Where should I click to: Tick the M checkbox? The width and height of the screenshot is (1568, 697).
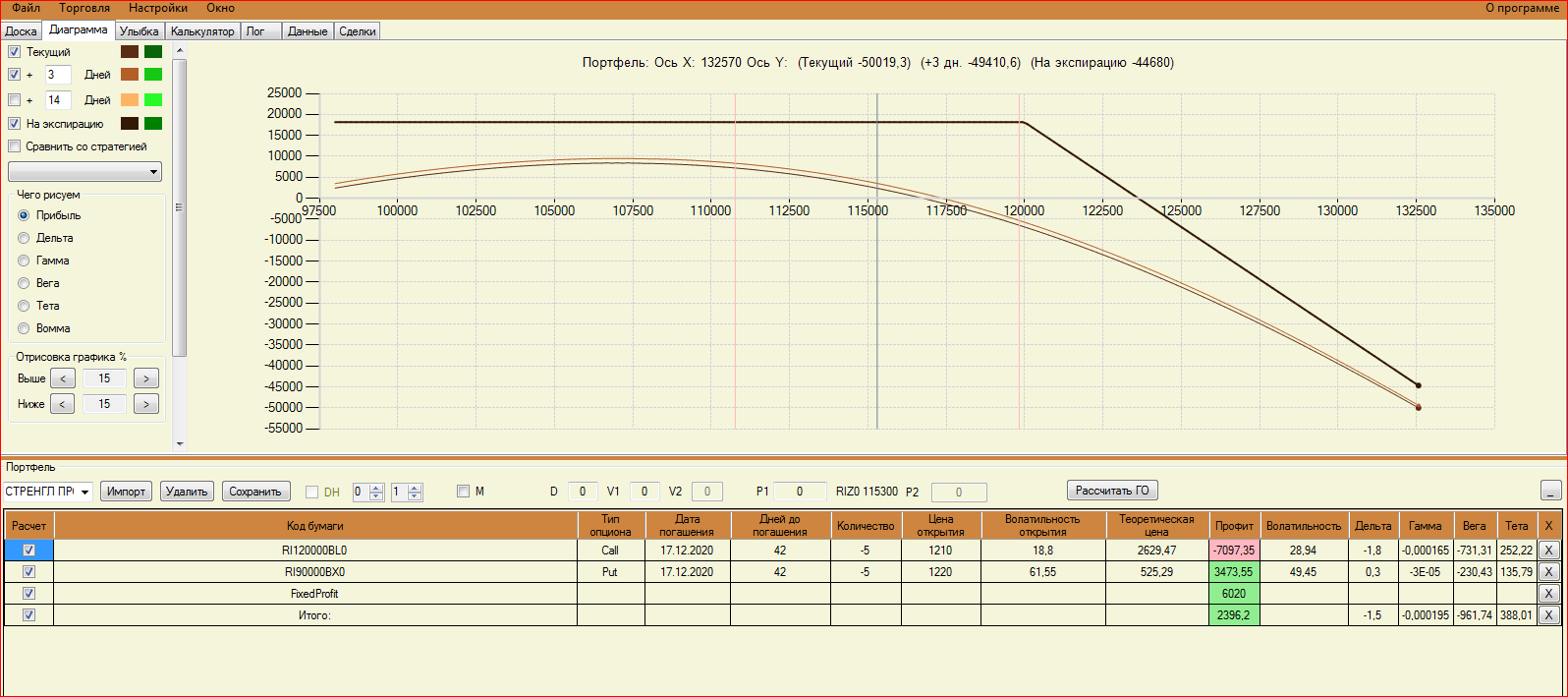tap(464, 492)
